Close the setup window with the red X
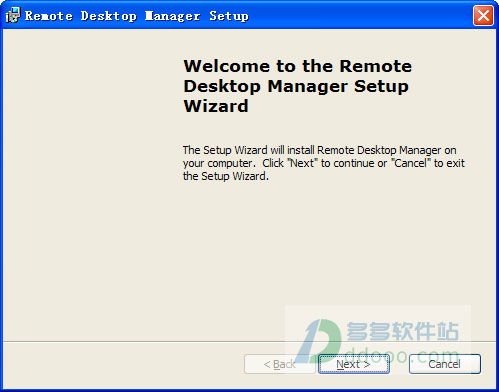This screenshot has width=499, height=392. tap(483, 15)
